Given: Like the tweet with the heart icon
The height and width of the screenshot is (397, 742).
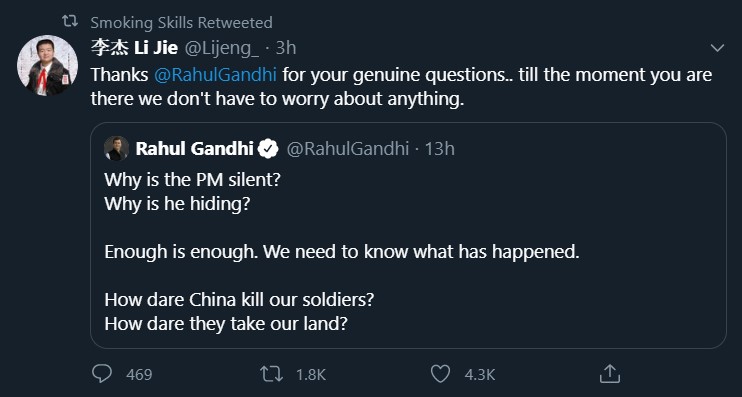Looking at the screenshot, I should tap(440, 374).
